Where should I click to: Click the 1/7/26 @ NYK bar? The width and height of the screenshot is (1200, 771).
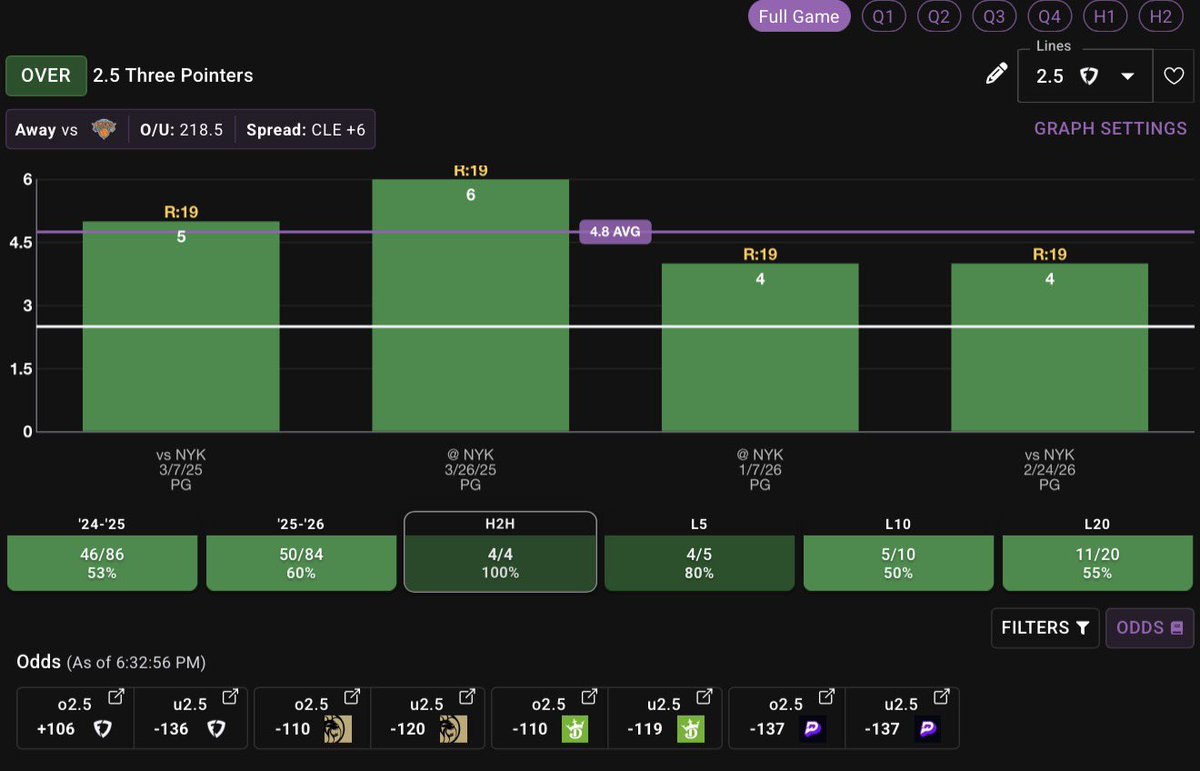760,348
